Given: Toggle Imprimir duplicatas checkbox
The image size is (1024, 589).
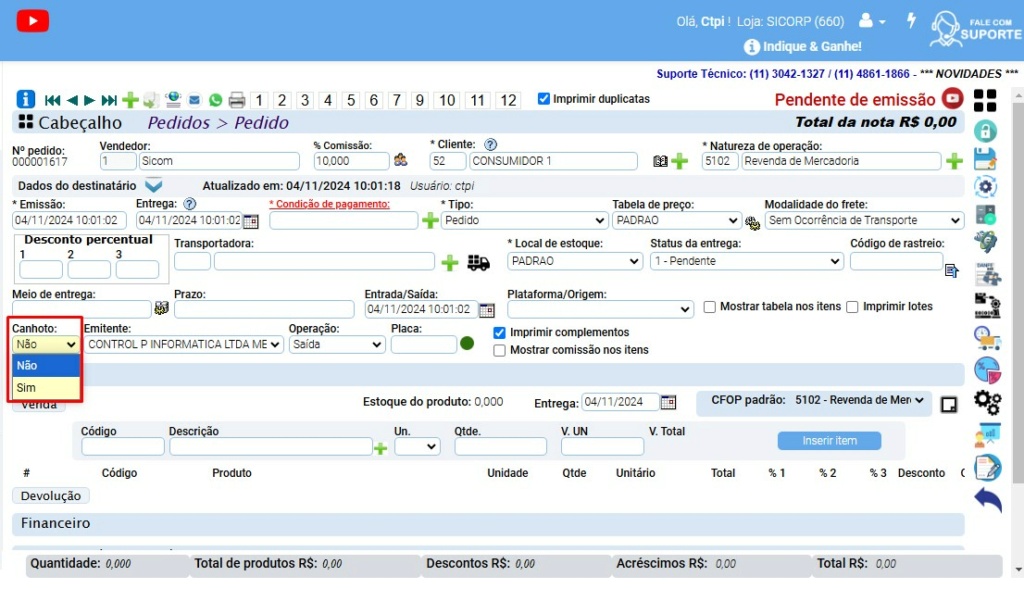Looking at the screenshot, I should tap(543, 99).
